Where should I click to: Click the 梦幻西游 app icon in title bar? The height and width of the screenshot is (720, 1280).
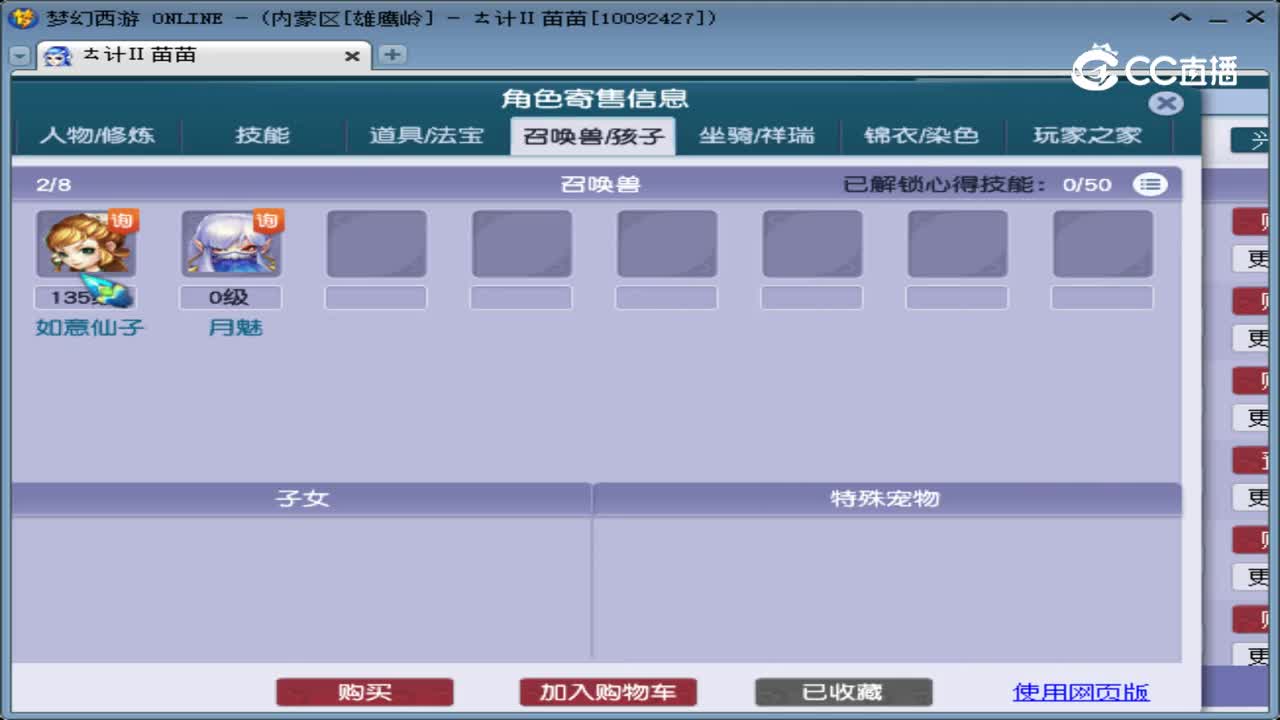(x=22, y=18)
